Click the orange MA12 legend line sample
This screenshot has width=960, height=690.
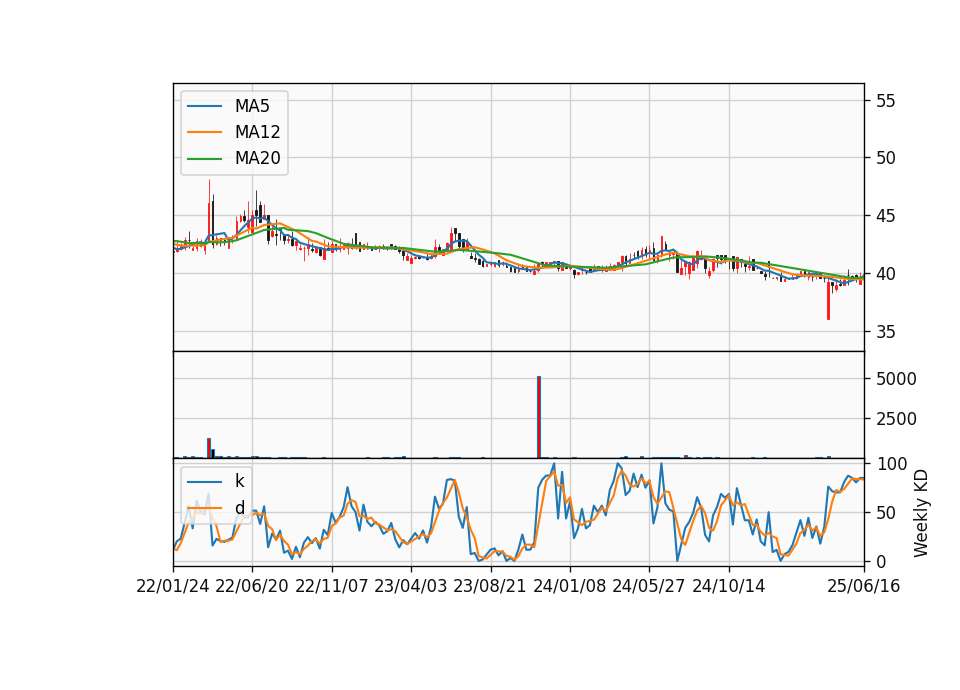click(204, 132)
